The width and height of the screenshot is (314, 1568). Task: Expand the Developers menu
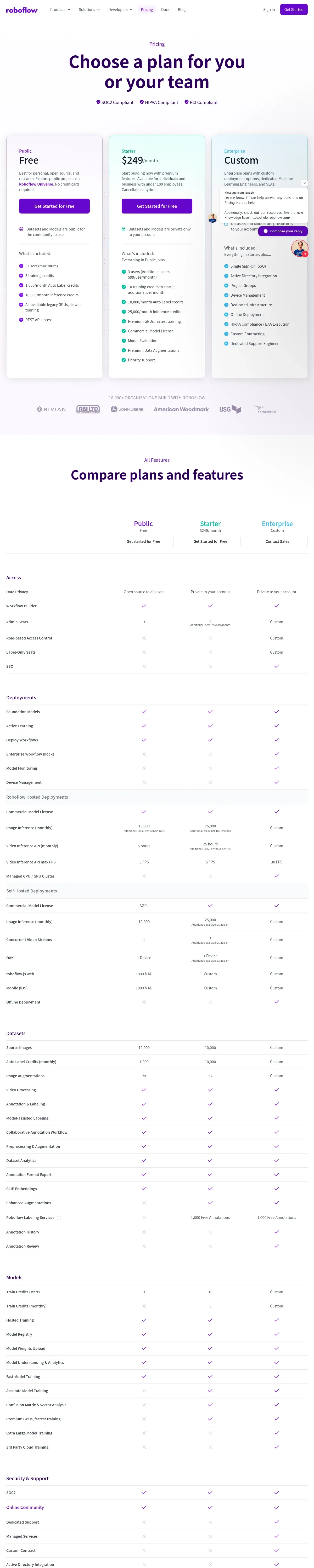point(120,10)
